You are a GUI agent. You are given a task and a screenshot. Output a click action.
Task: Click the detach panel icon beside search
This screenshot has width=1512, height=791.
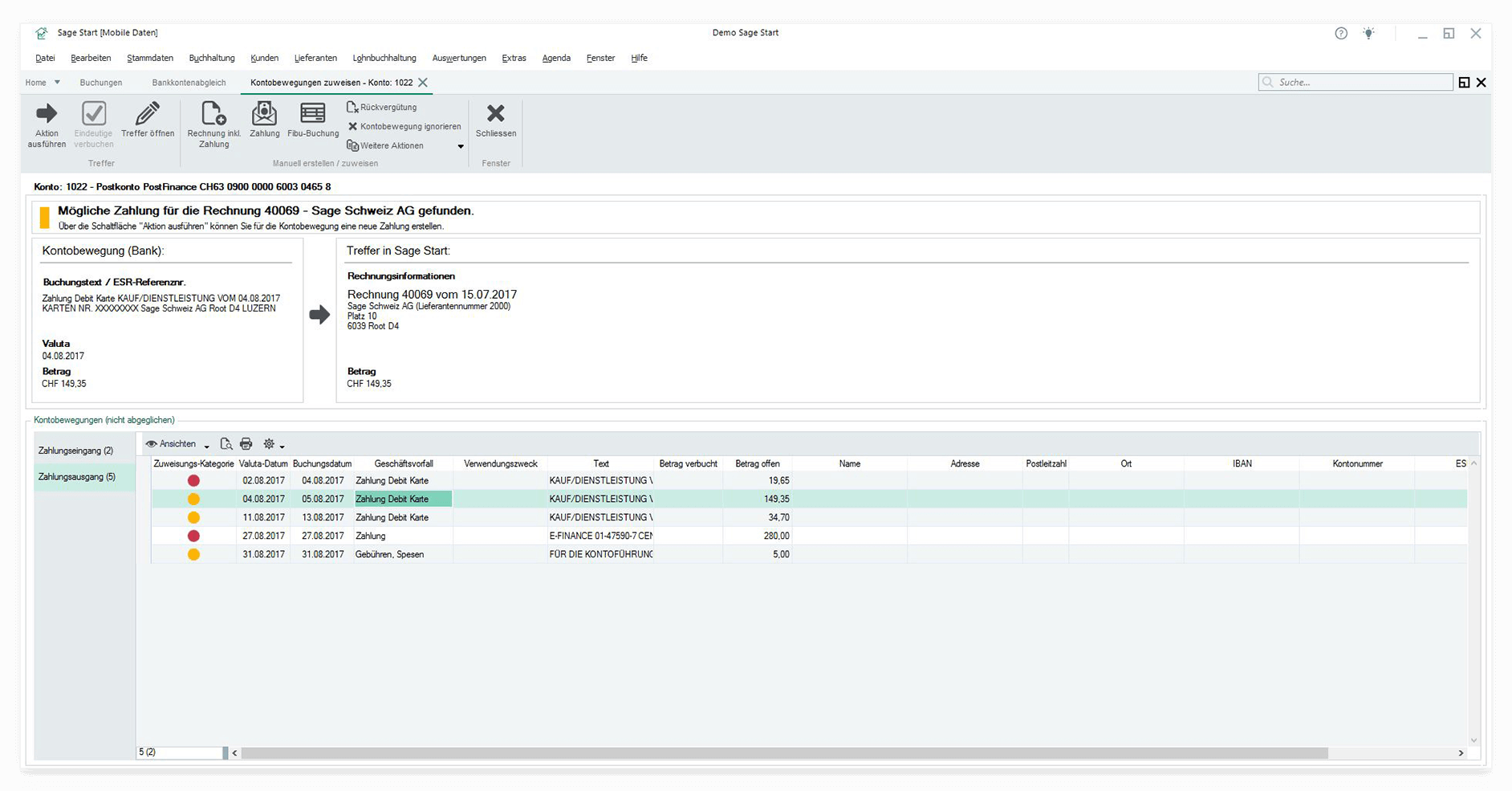1464,83
